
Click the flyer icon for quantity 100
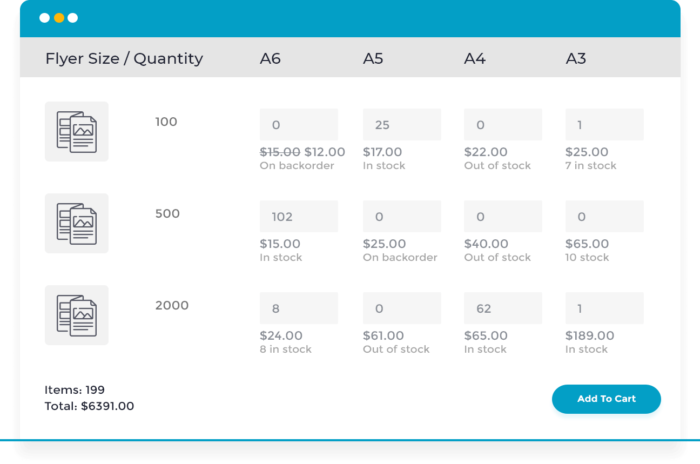click(x=76, y=131)
